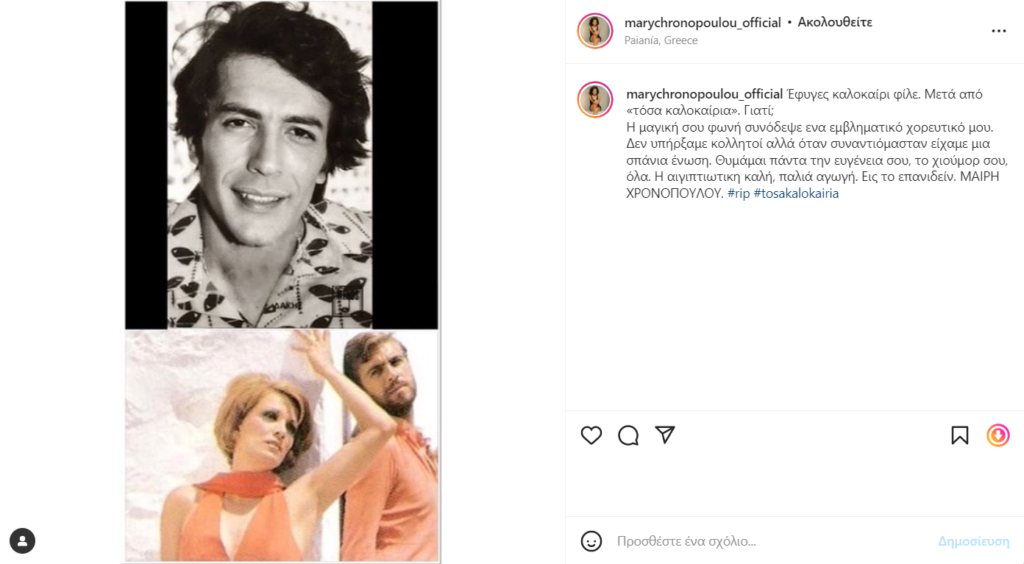Image resolution: width=1024 pixels, height=564 pixels.
Task: Save post using bookmark icon
Action: pyautogui.click(x=959, y=435)
